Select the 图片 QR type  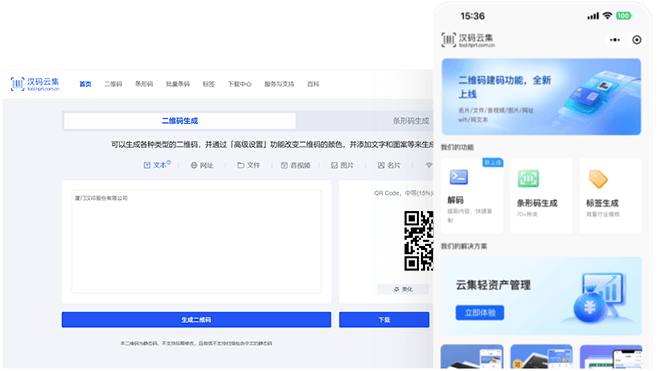click(342, 166)
